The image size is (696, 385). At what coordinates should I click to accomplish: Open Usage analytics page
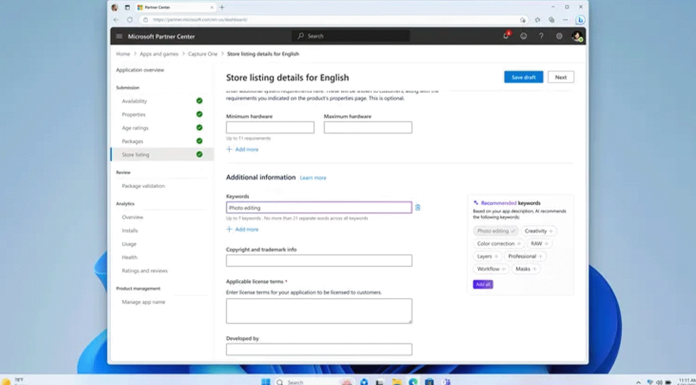129,244
